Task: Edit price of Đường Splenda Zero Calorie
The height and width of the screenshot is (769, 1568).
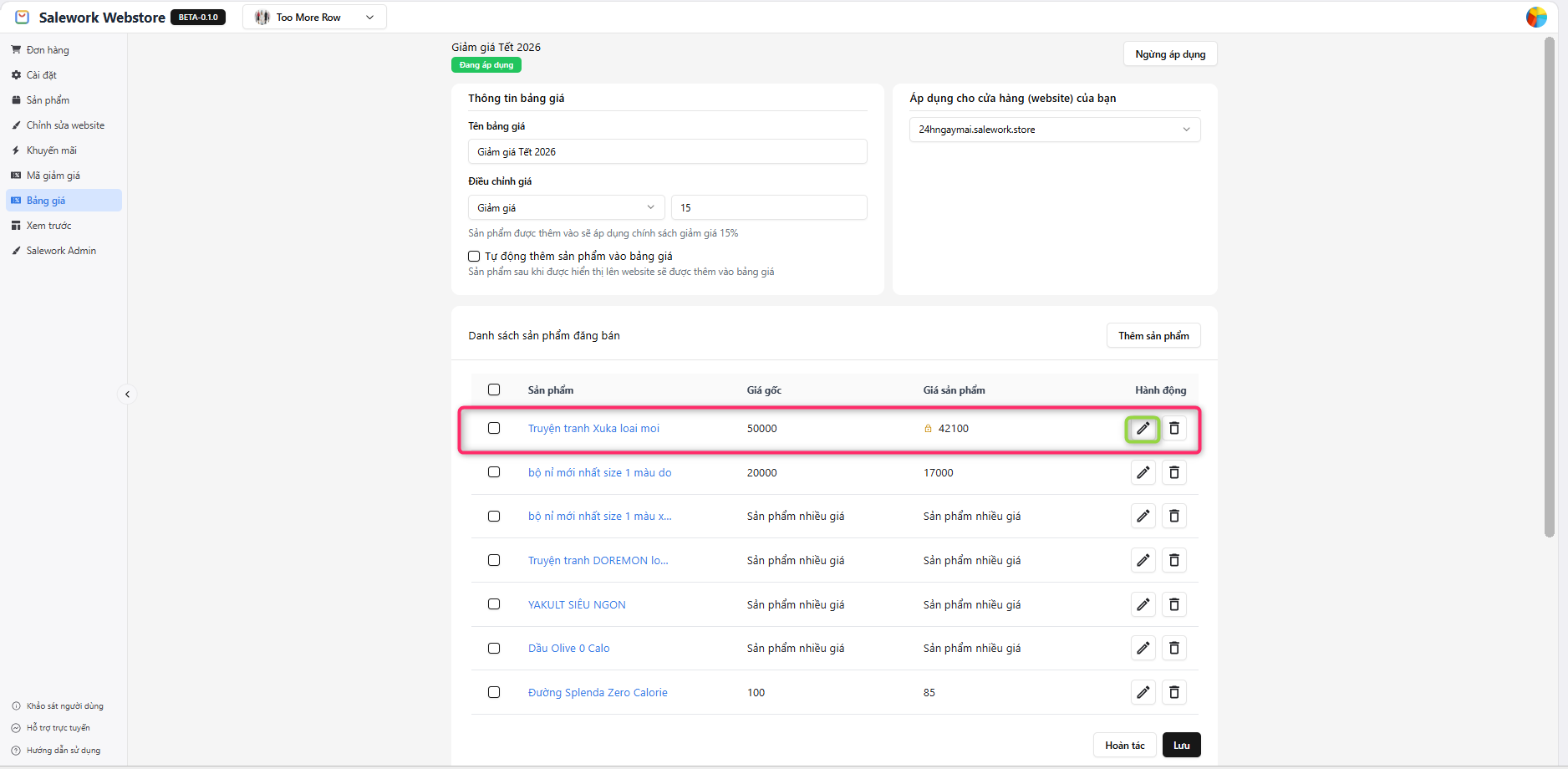Action: coord(1143,692)
